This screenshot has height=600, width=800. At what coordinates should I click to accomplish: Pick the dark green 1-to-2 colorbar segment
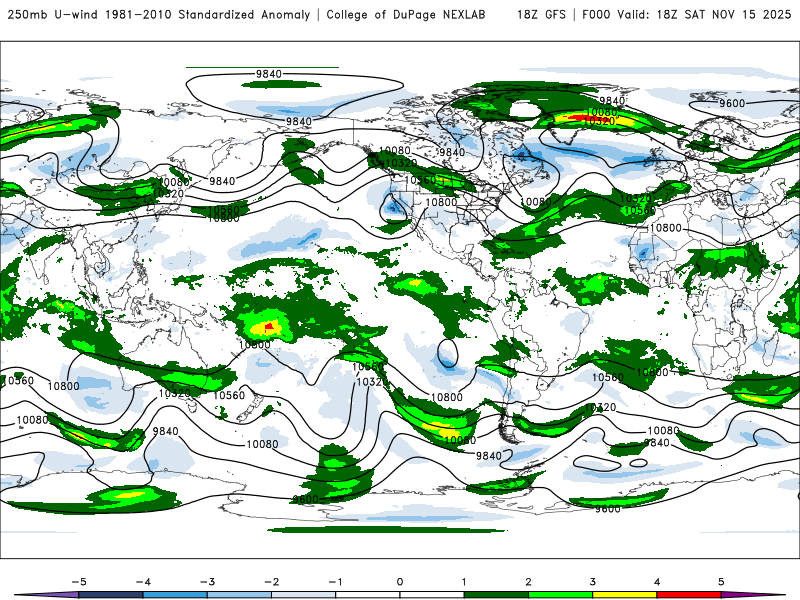coord(496,595)
